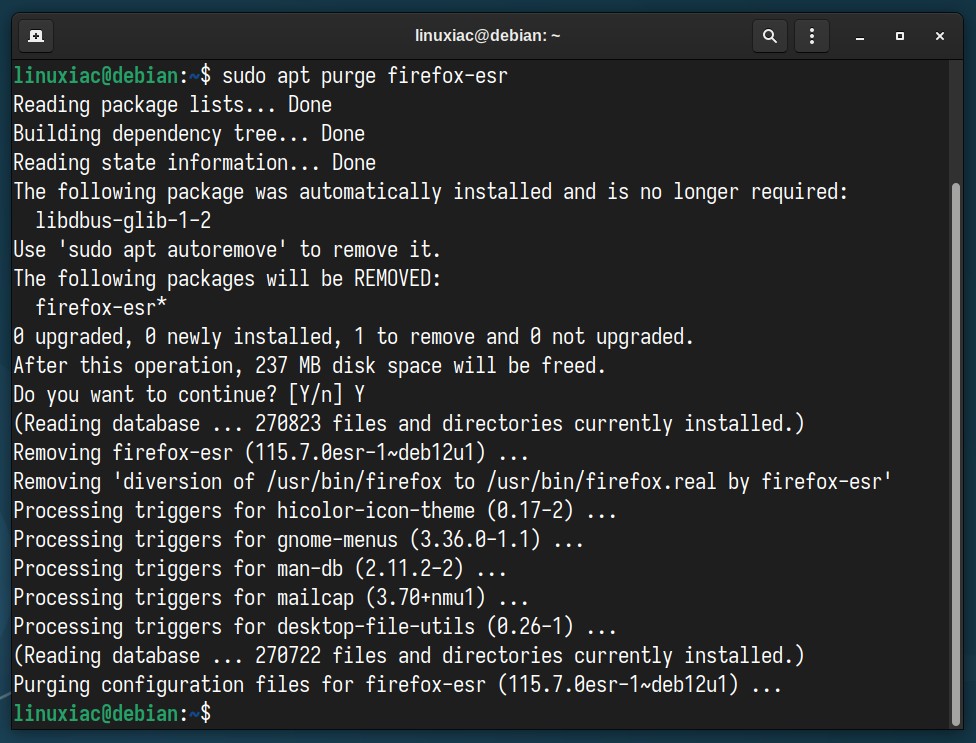976x743 pixels.
Task: Minimize the terminal window
Action: (860, 36)
